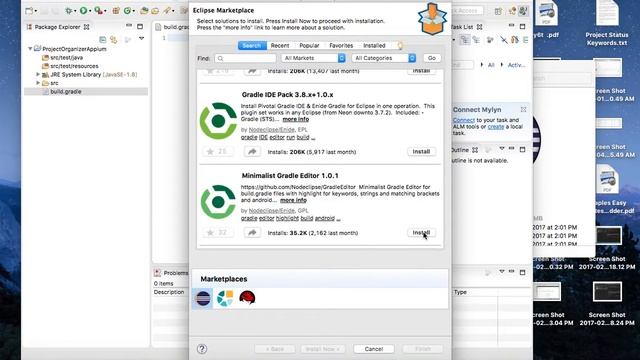The width and height of the screenshot is (640, 360).
Task: Select the build.gradle editor tab
Action: [x=171, y=27]
